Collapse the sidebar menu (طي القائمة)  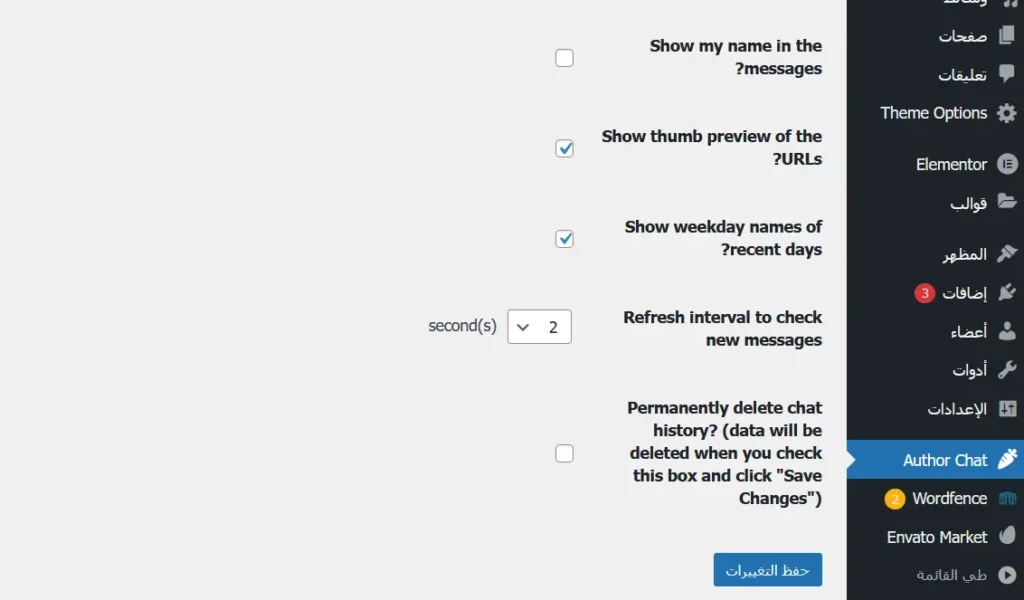(x=951, y=575)
